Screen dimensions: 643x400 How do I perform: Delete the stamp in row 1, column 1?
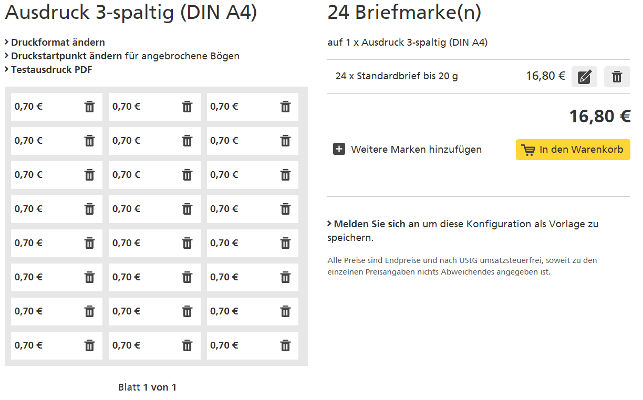pyautogui.click(x=89, y=107)
